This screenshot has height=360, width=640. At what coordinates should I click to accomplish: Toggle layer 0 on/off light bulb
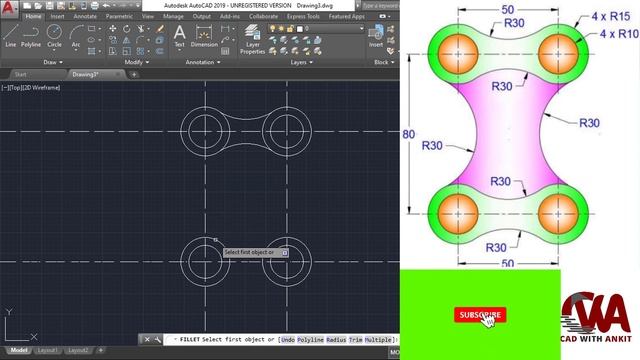[273, 29]
